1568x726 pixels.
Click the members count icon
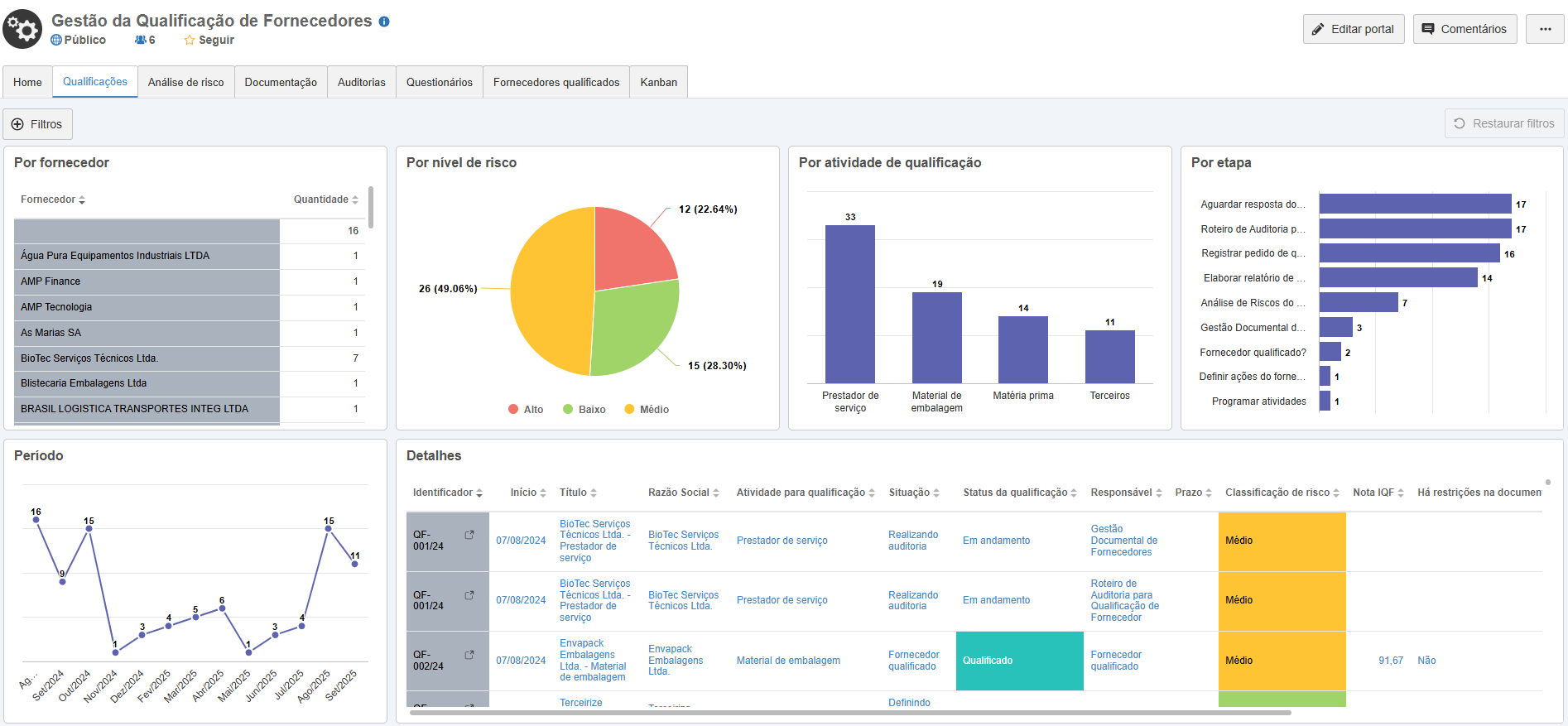141,41
